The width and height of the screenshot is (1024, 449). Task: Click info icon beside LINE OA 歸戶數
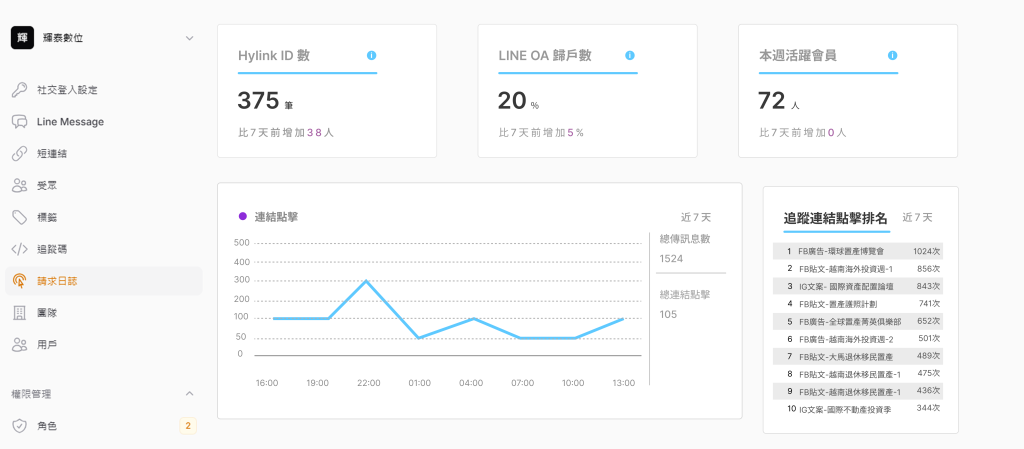tap(630, 55)
